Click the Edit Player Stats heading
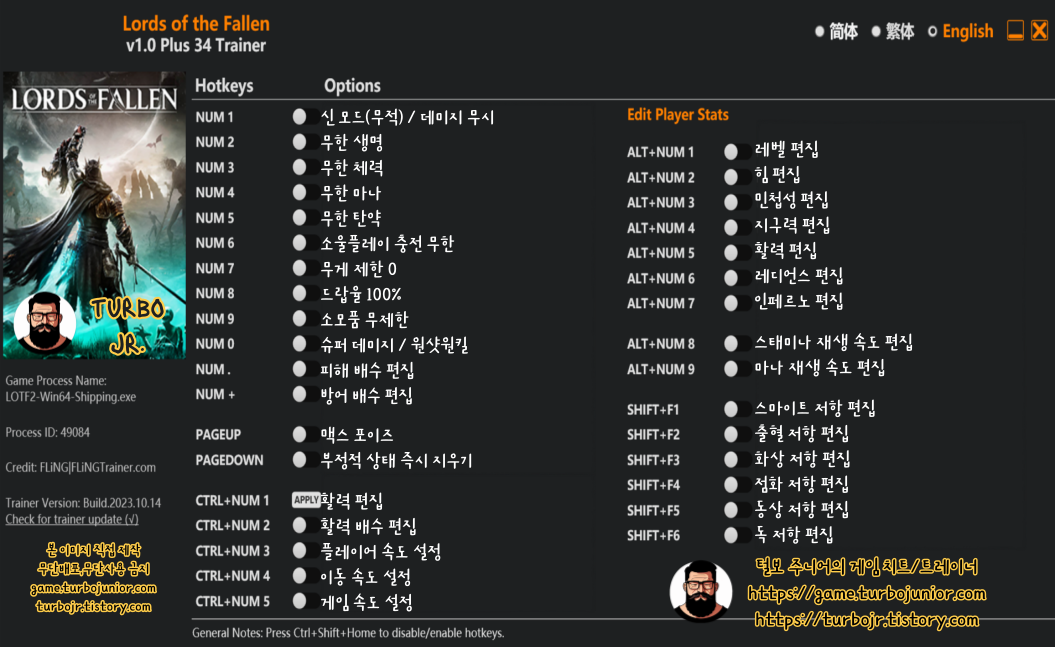1055x647 pixels. point(678,115)
